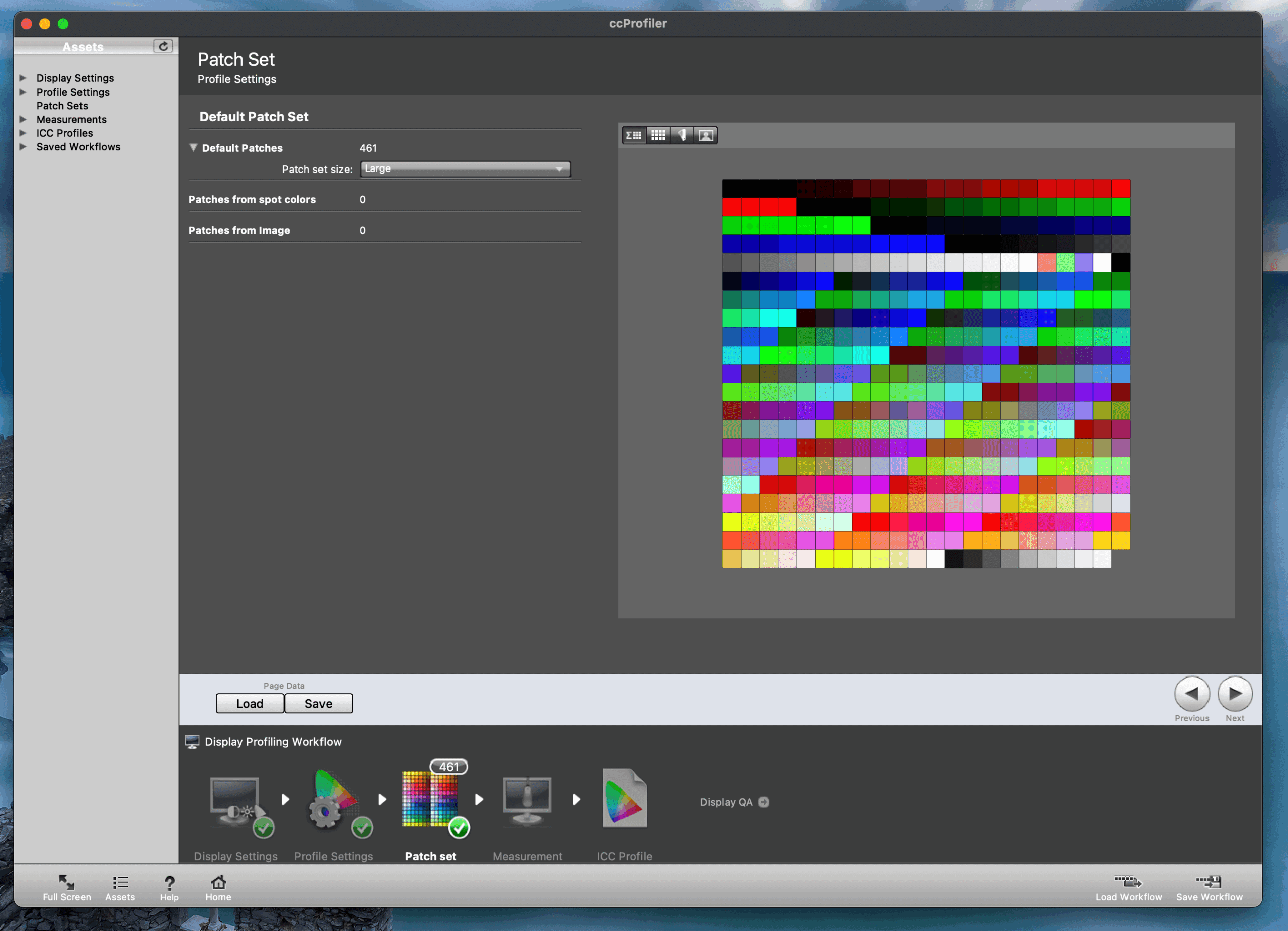The image size is (1288, 931).
Task: Load page data with the Load button
Action: click(250, 703)
